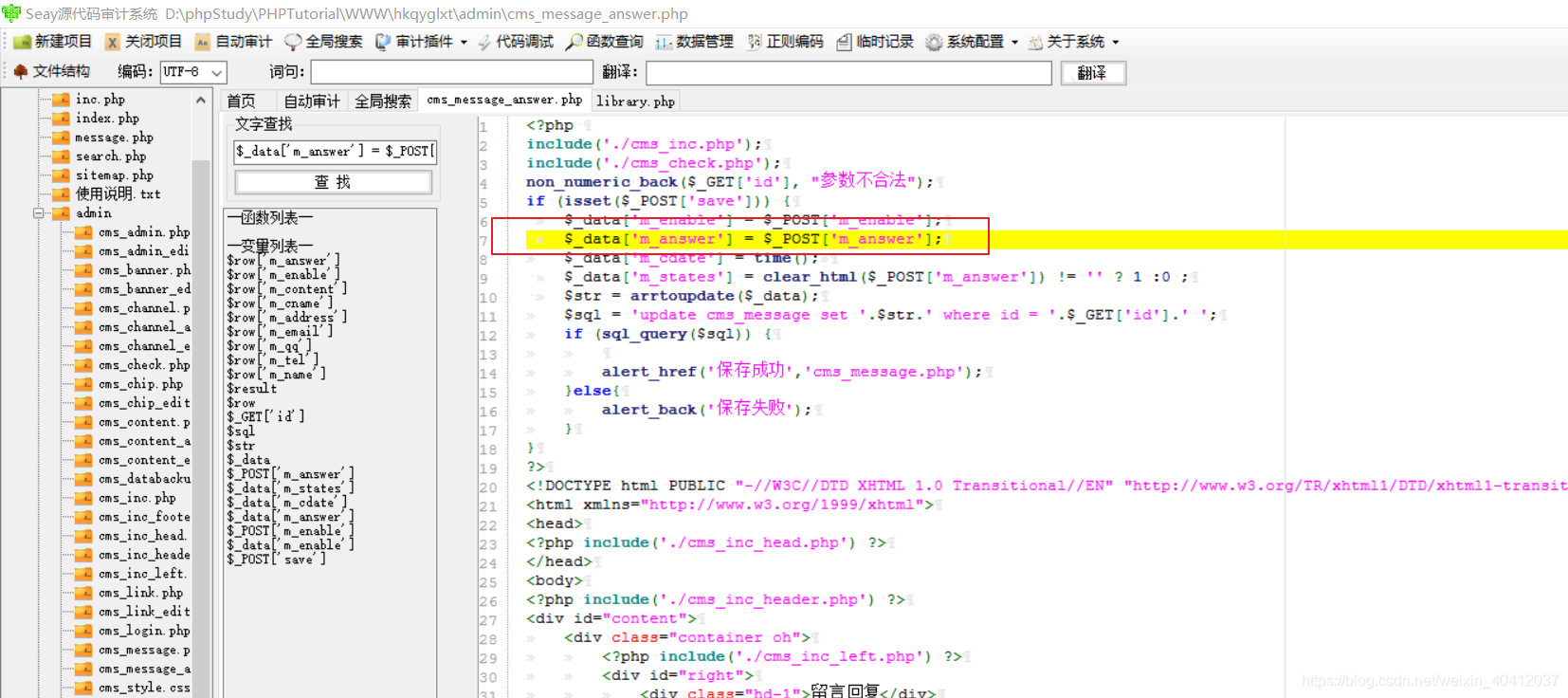Open inc.php in the file tree
1568x698 pixels.
tap(100, 100)
